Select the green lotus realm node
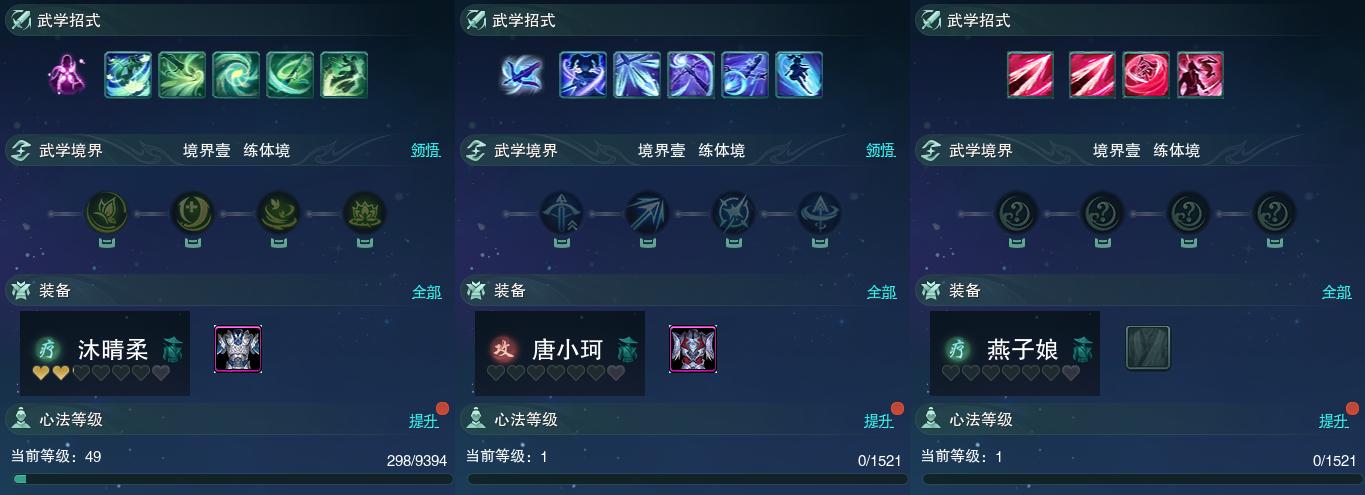This screenshot has width=1365, height=495. point(364,213)
